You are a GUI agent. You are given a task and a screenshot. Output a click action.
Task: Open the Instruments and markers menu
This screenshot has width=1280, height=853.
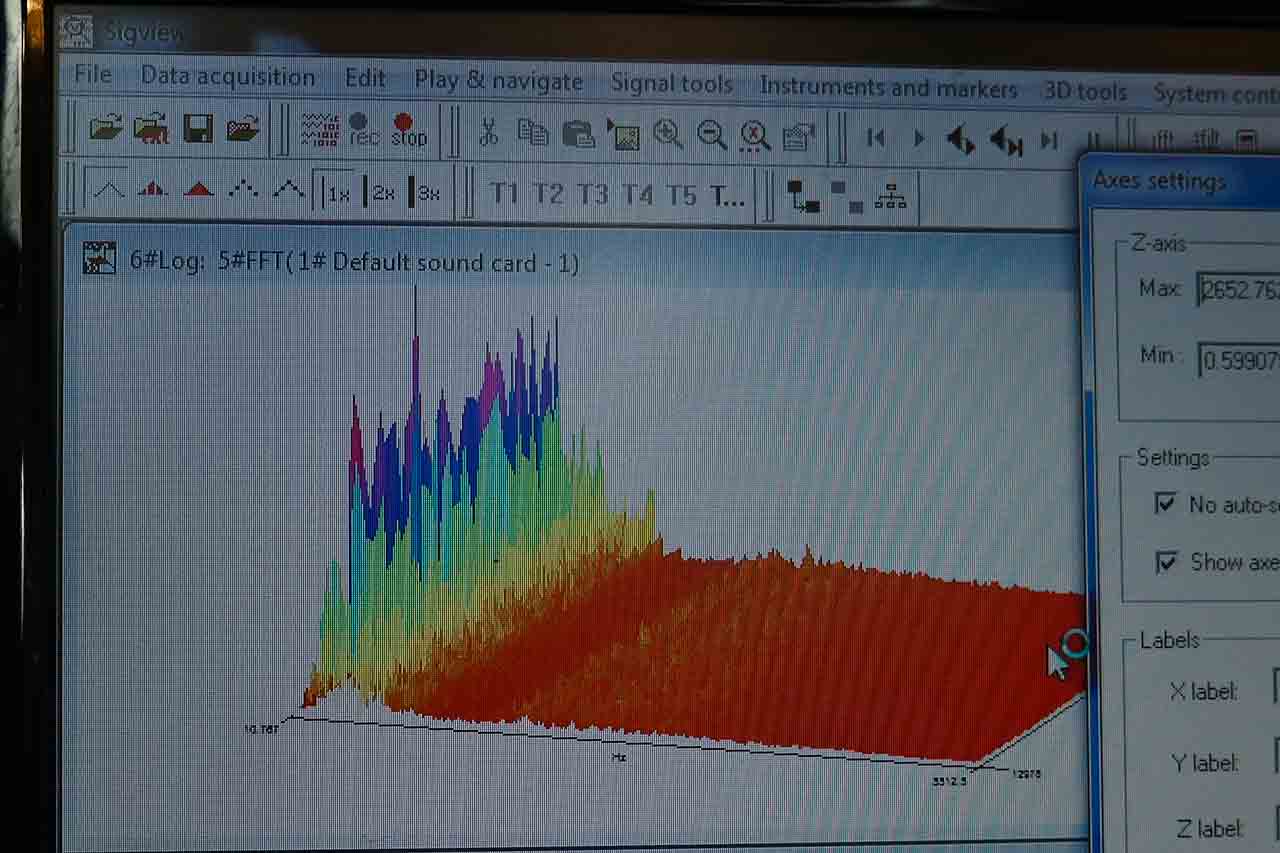click(x=887, y=88)
